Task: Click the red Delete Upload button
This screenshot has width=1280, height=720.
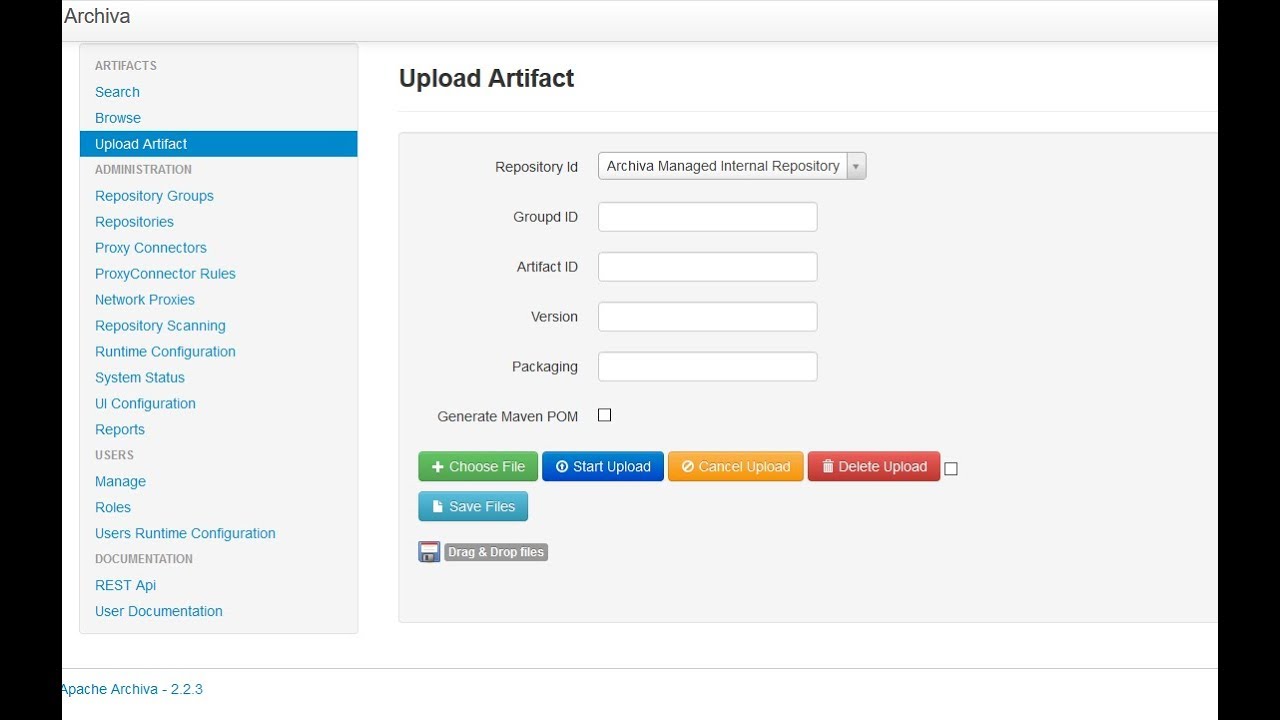Action: 874,466
